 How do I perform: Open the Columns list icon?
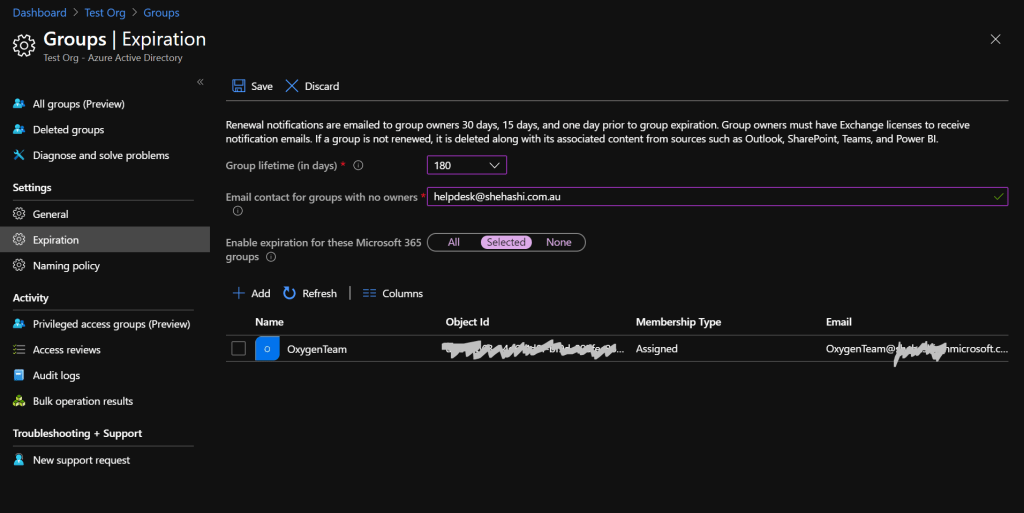tap(369, 293)
